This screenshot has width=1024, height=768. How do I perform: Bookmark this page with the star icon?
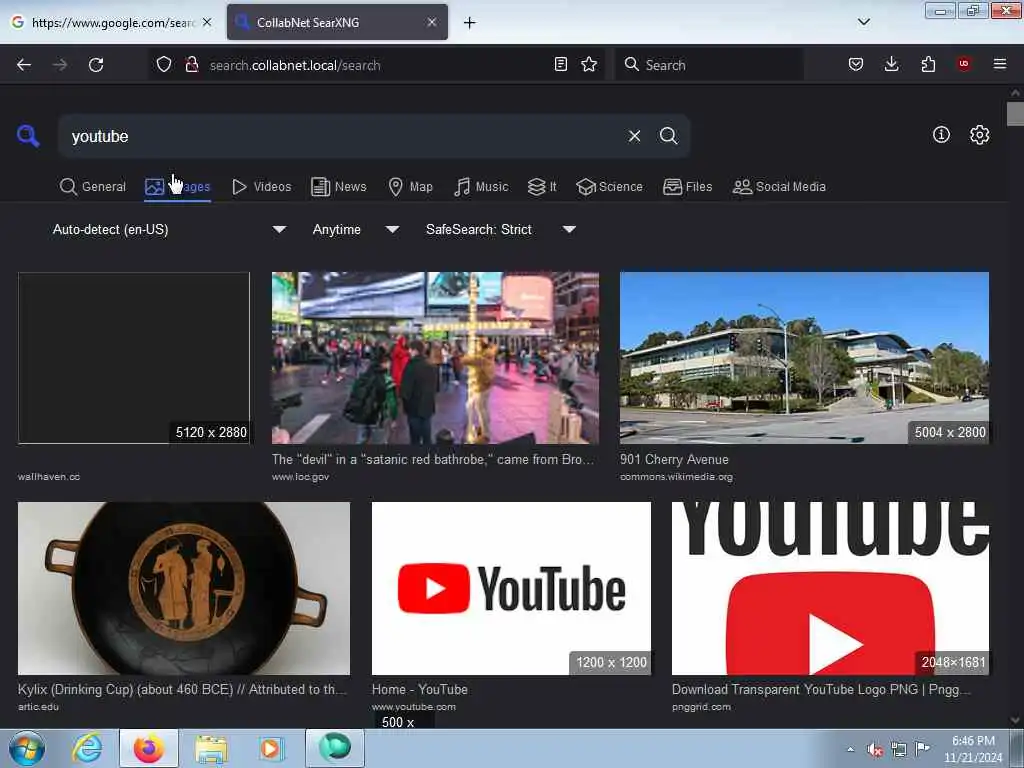(589, 64)
